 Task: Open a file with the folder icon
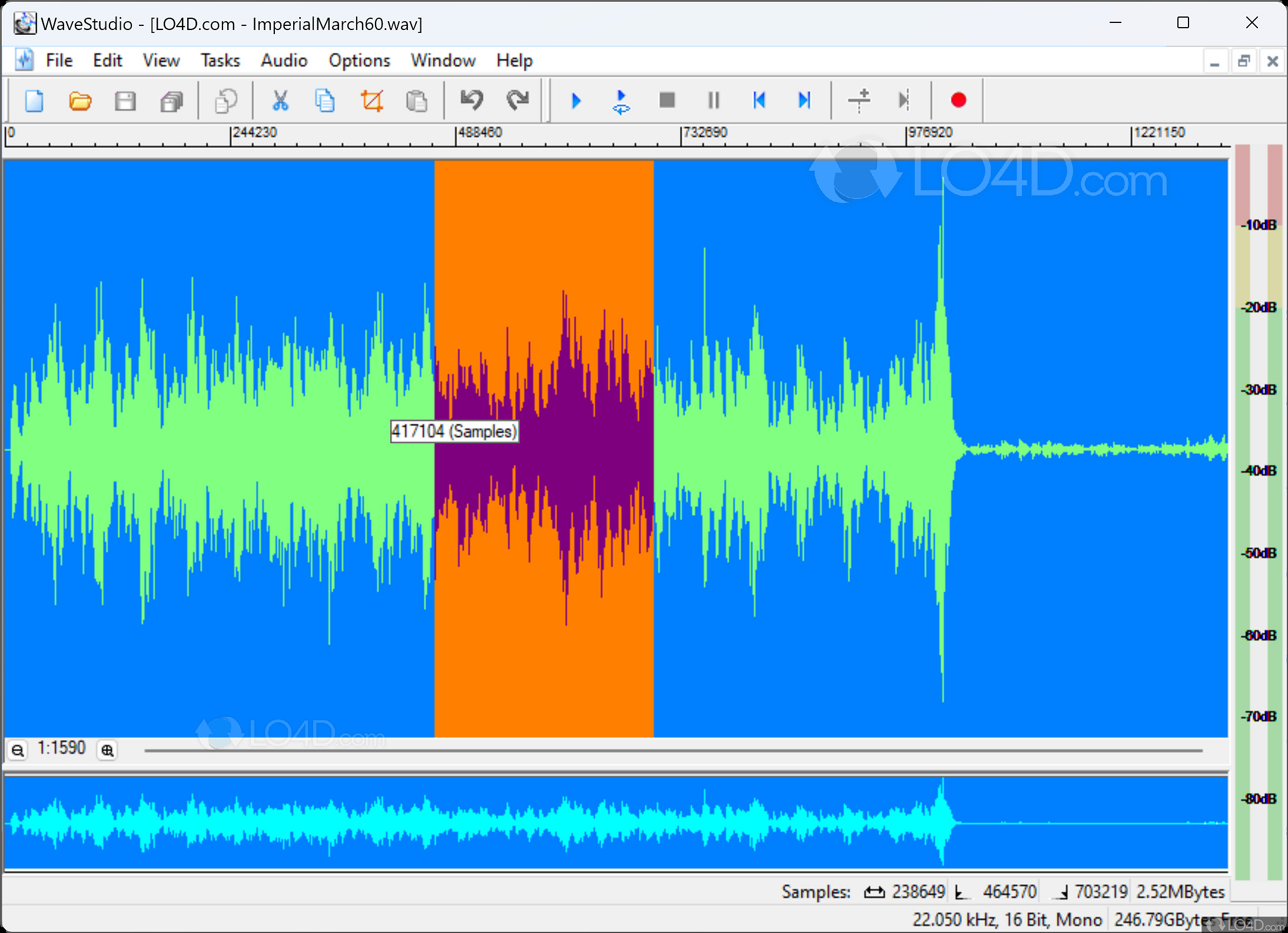coord(79,101)
